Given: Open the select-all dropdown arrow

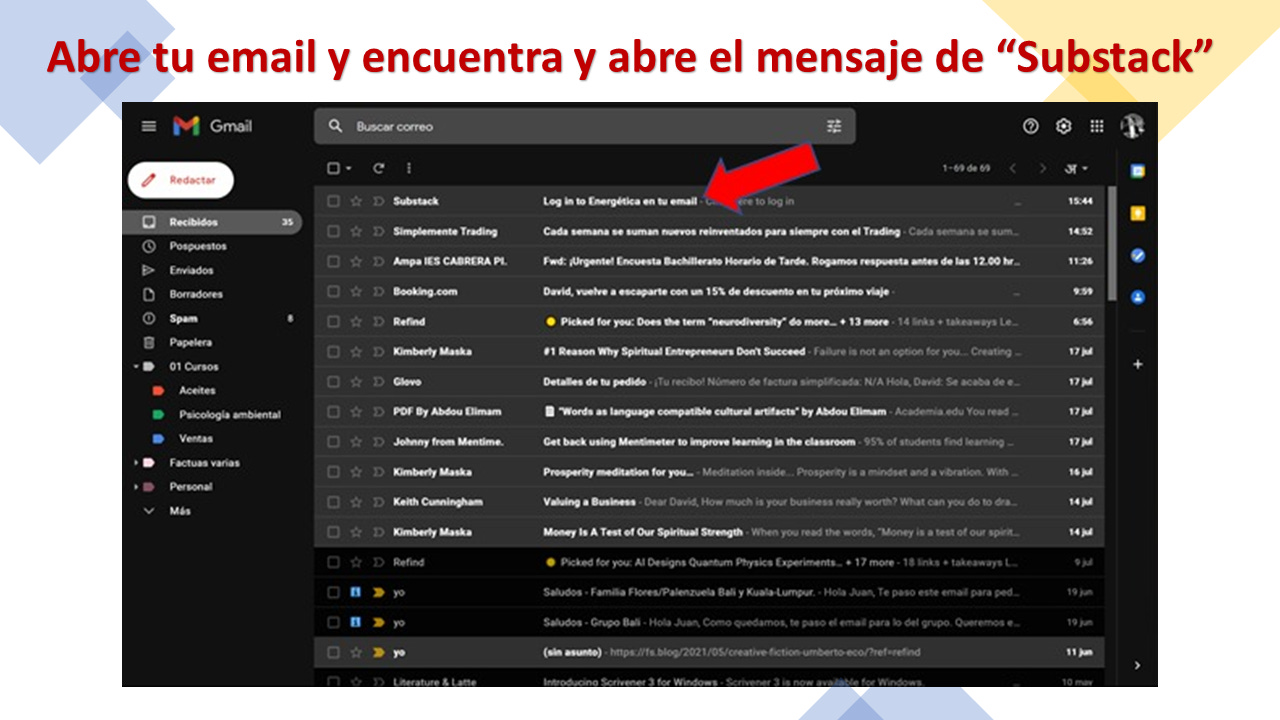Looking at the screenshot, I should click(x=348, y=168).
